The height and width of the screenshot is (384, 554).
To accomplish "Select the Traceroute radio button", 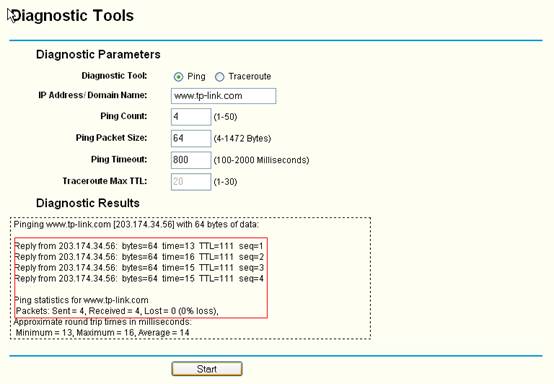I will coord(219,77).
